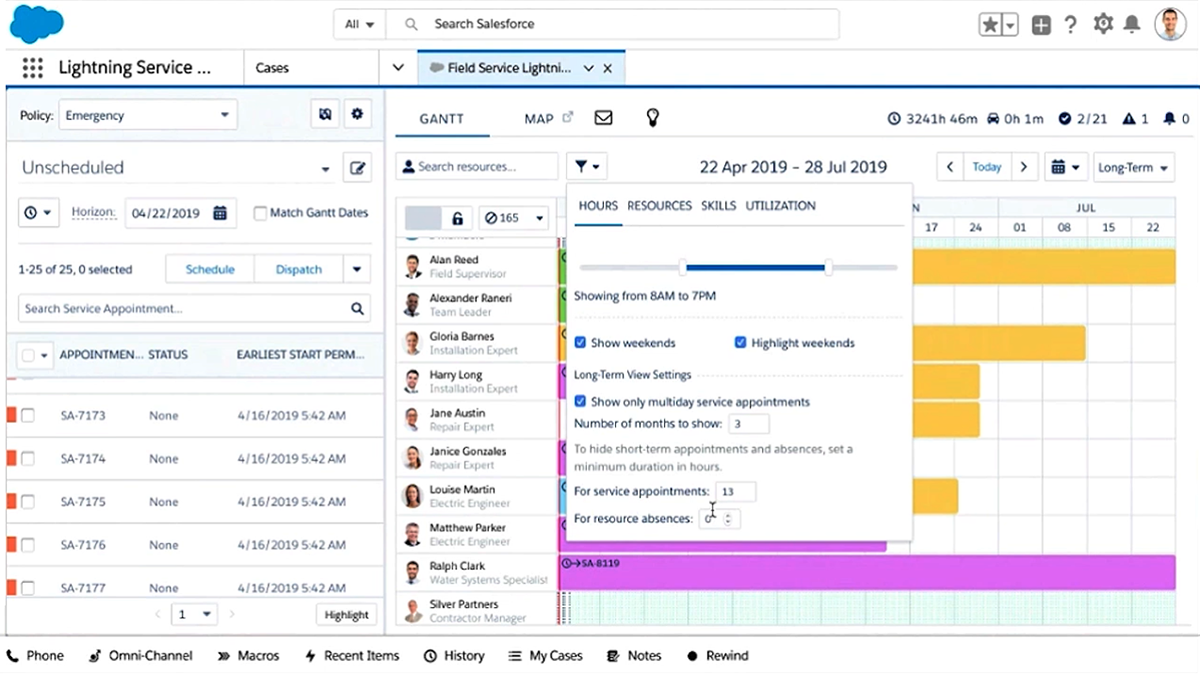The height and width of the screenshot is (675, 1200).
Task: Toggle the Gantt lock icon
Action: pyautogui.click(x=457, y=218)
